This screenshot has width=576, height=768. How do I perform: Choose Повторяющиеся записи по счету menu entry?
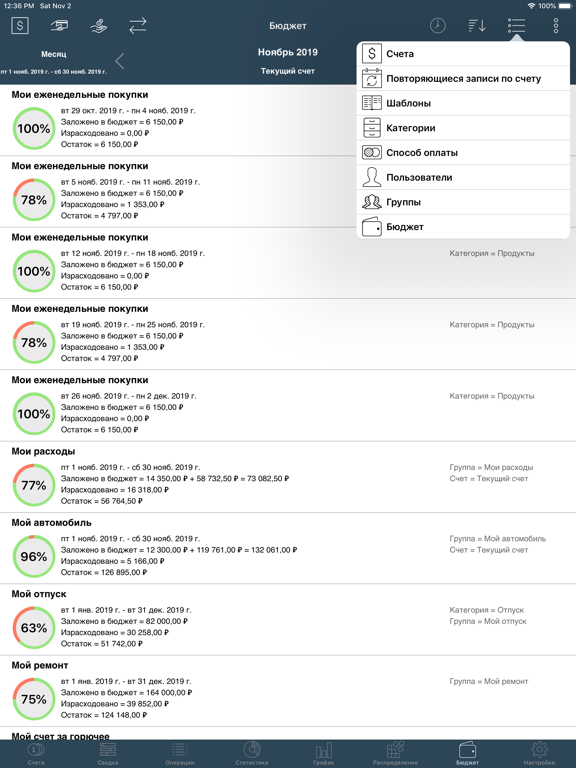point(463,78)
